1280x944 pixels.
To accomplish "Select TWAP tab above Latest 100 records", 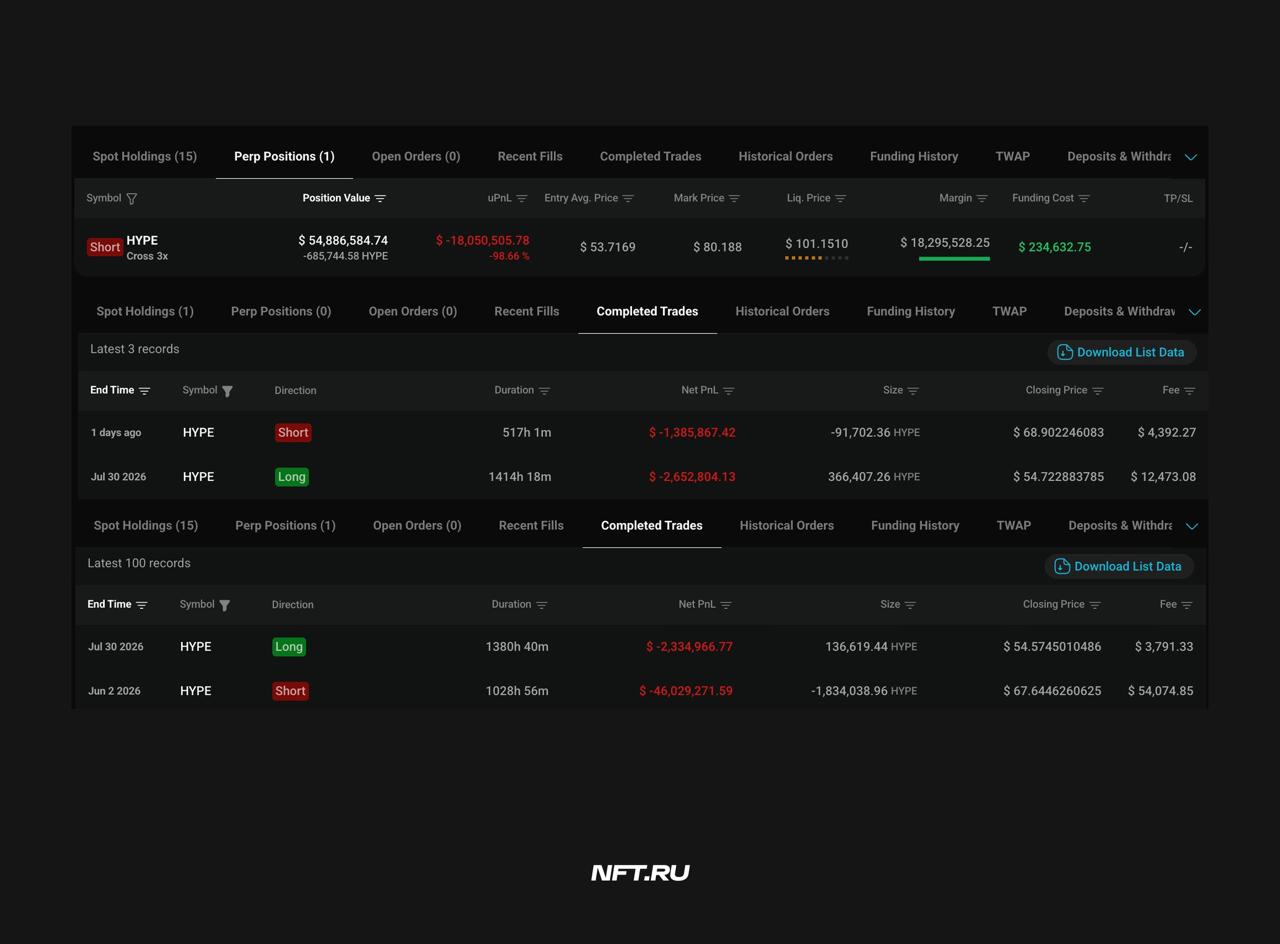I will pos(1014,525).
